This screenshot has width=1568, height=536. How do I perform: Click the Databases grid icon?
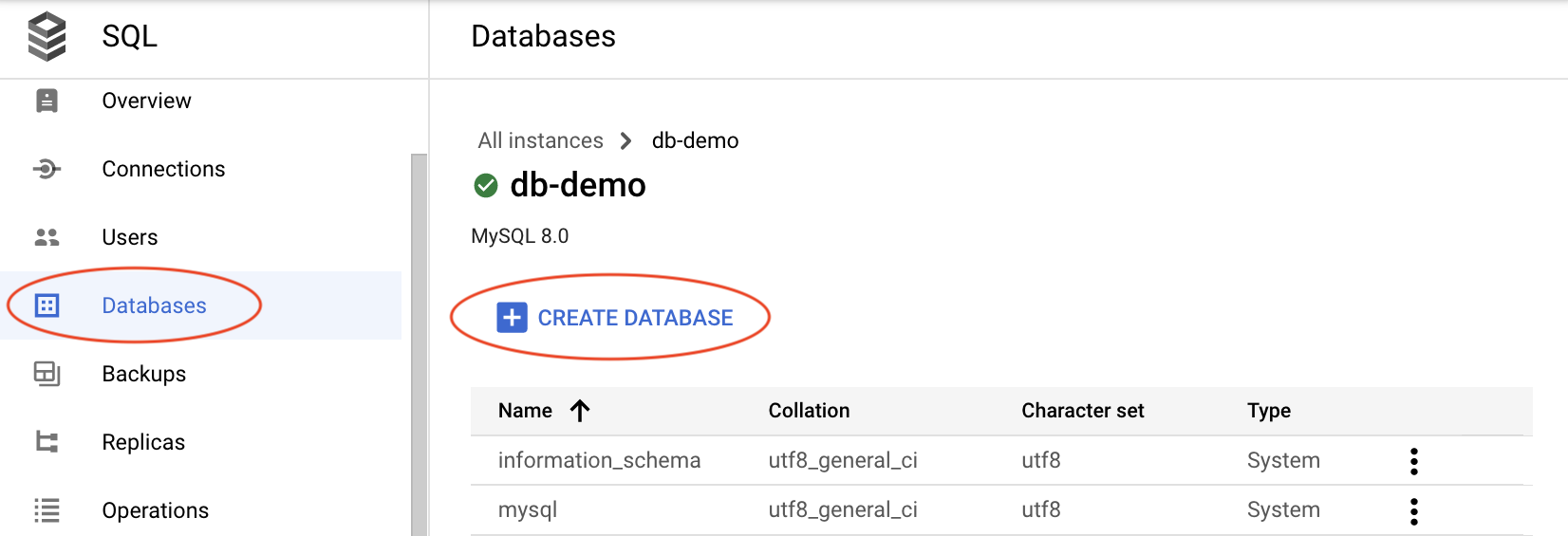click(x=47, y=305)
